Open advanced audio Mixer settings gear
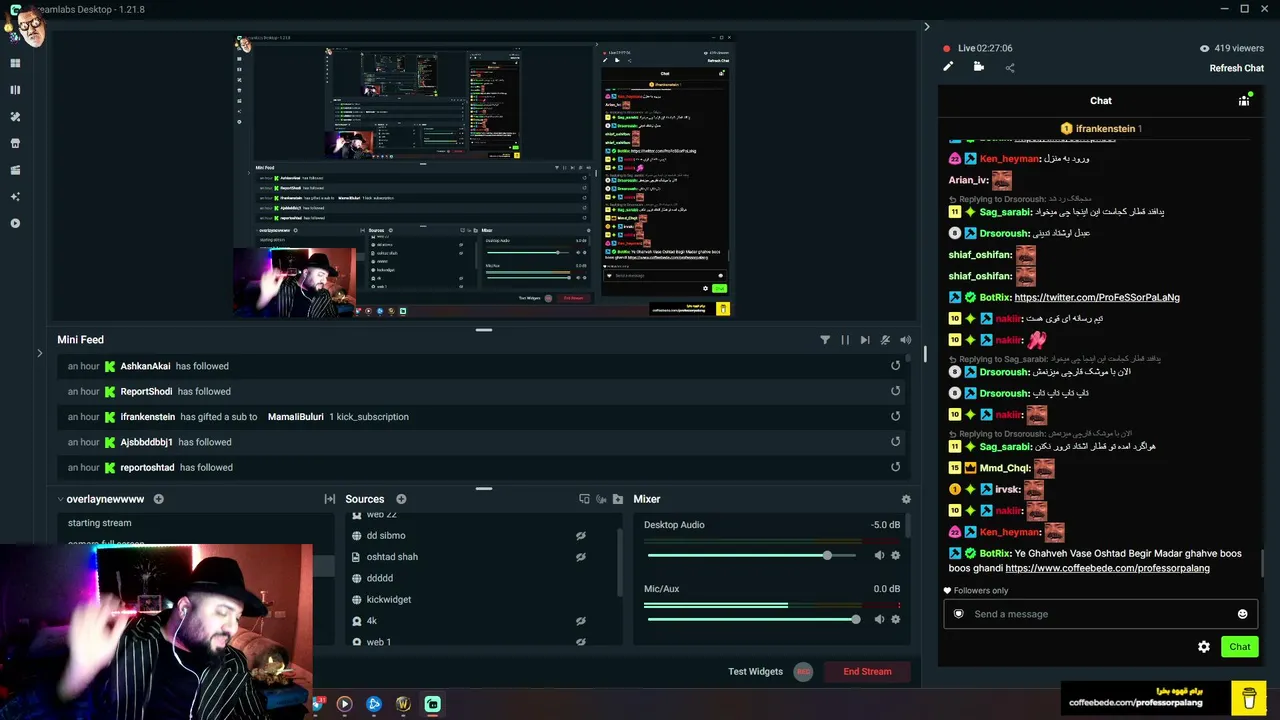 pyautogui.click(x=906, y=499)
